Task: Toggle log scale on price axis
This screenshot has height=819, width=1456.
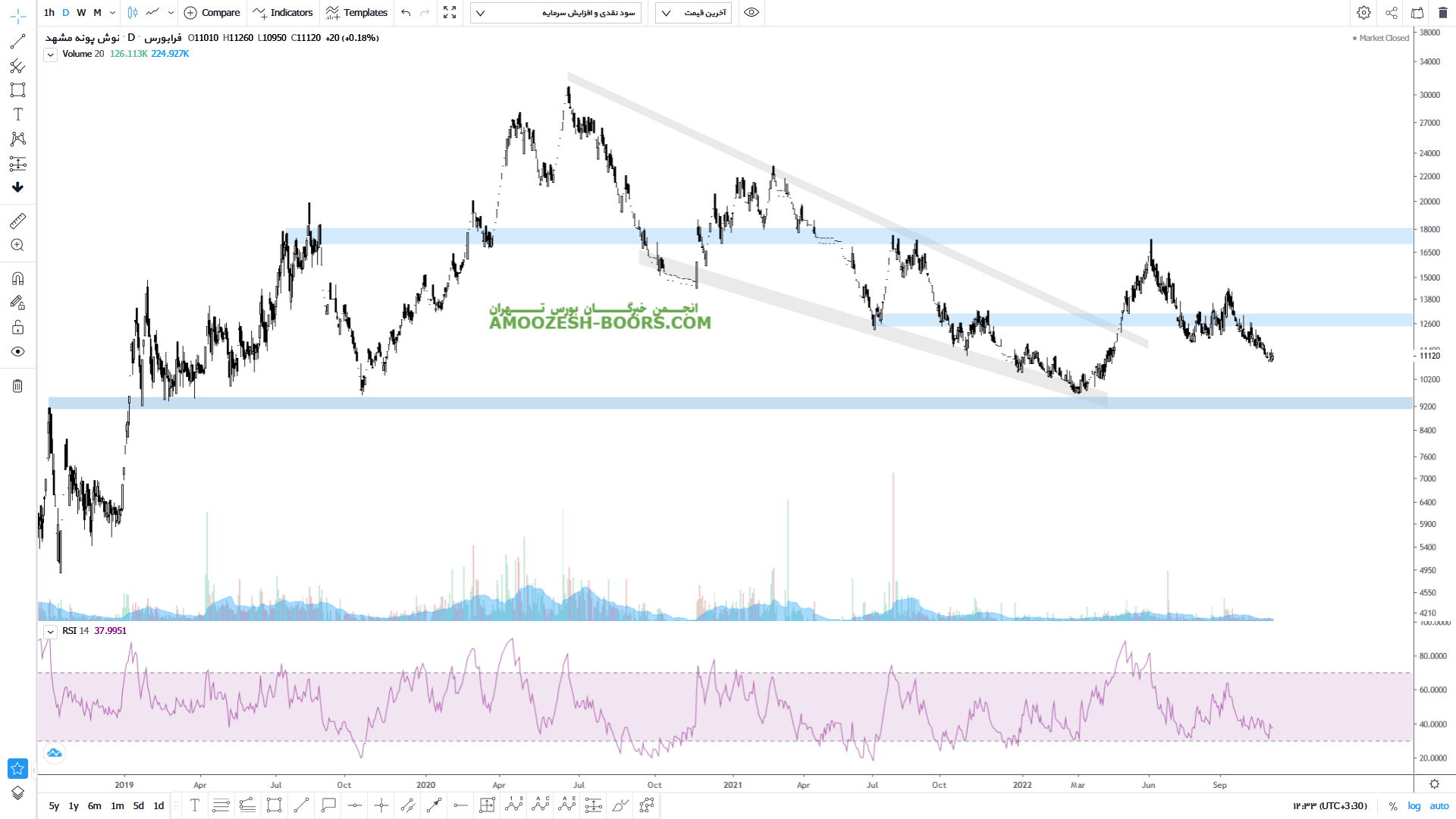Action: (1414, 806)
